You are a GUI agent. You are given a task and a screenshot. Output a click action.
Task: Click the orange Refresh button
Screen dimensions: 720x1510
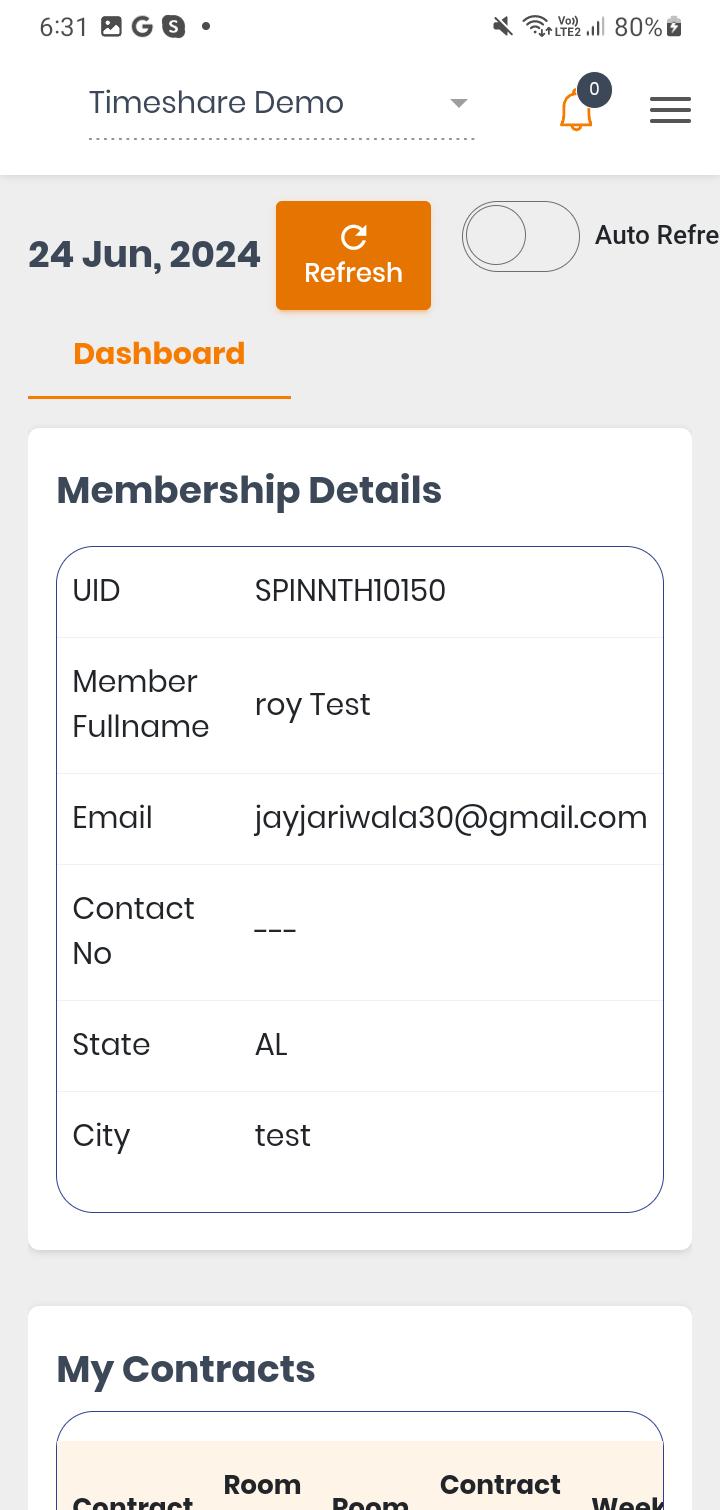click(353, 255)
